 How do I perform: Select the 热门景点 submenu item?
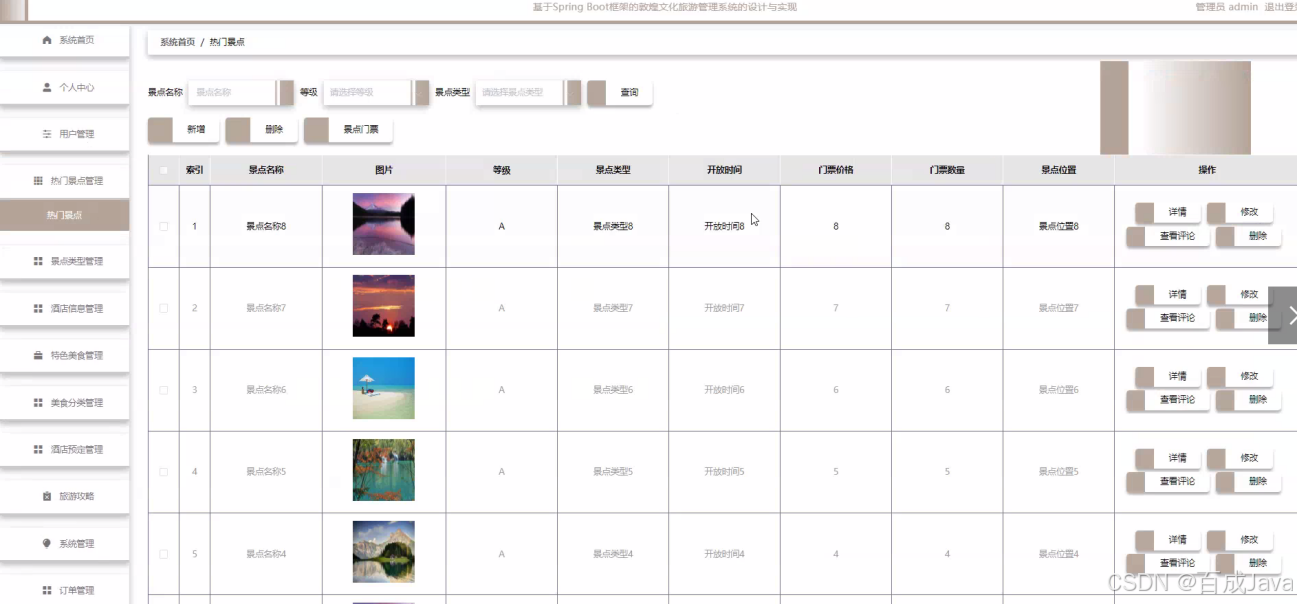[64, 215]
